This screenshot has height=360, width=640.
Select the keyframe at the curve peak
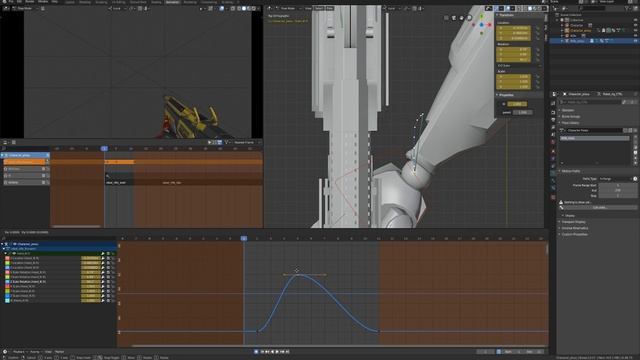click(298, 275)
